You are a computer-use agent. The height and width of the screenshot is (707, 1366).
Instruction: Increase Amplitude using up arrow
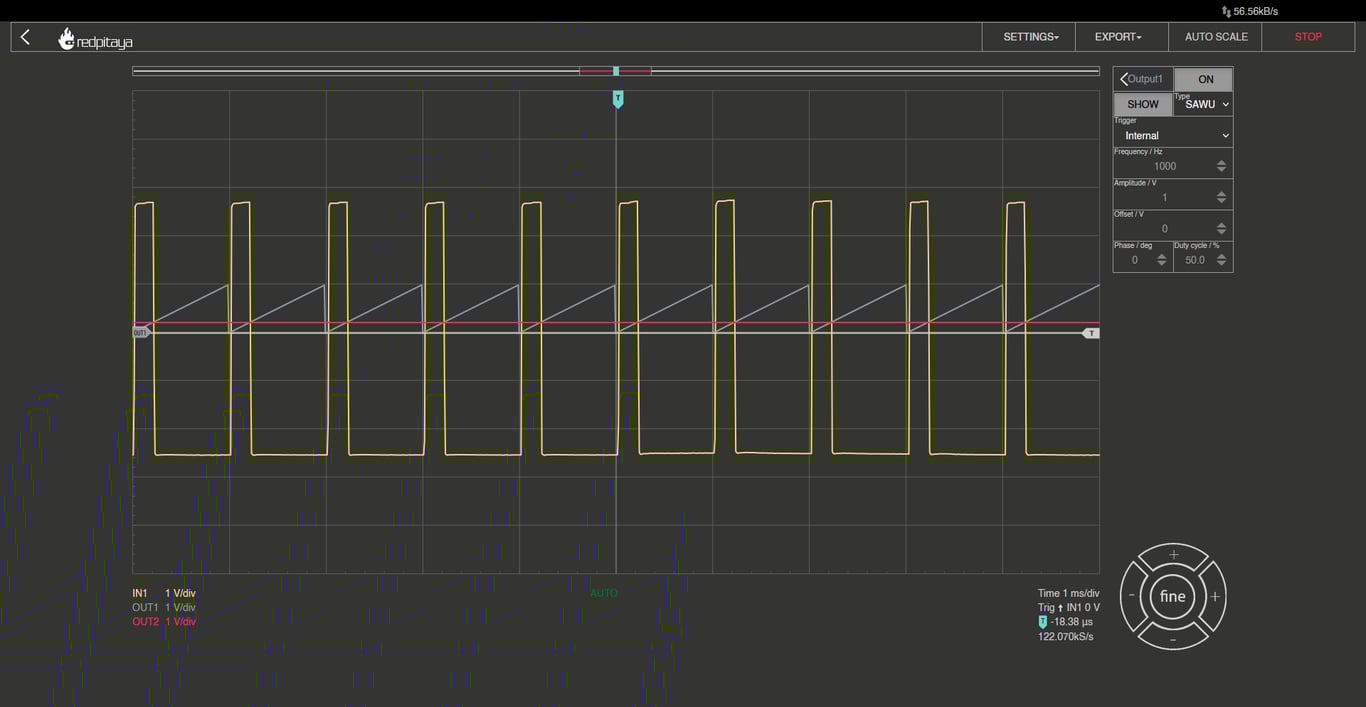pos(1221,194)
